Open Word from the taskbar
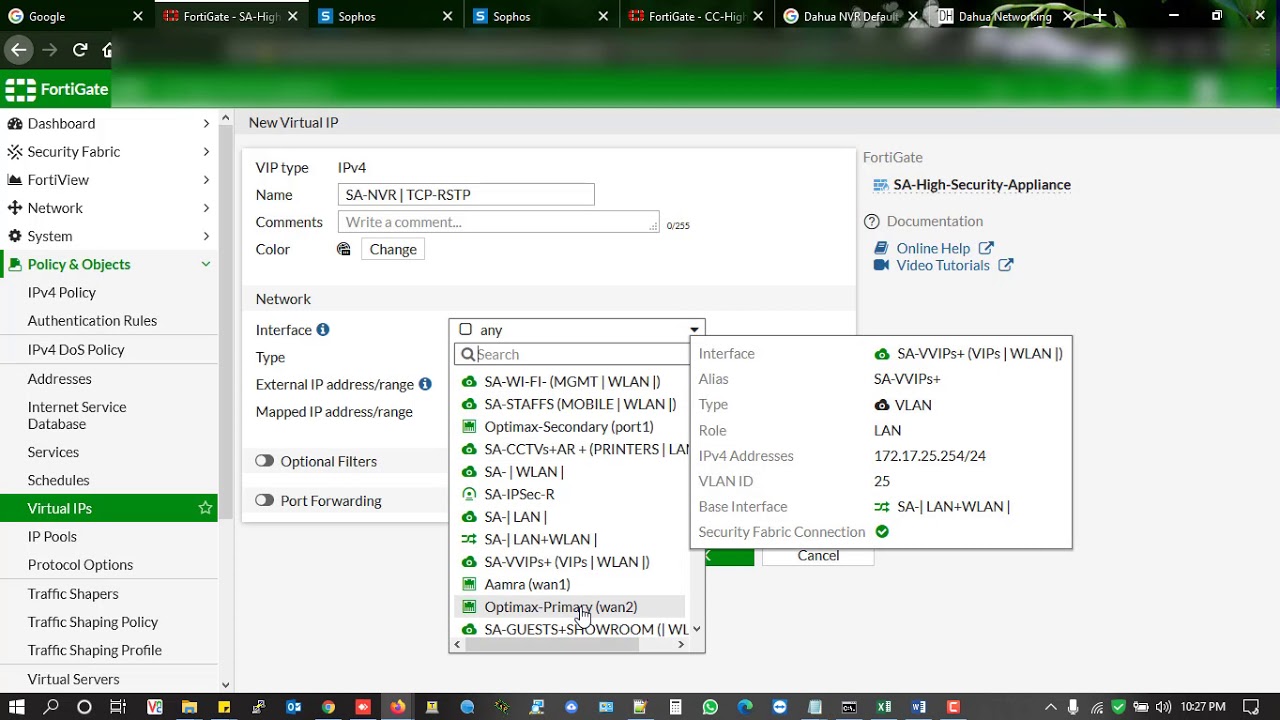Image resolution: width=1280 pixels, height=720 pixels. [919, 707]
